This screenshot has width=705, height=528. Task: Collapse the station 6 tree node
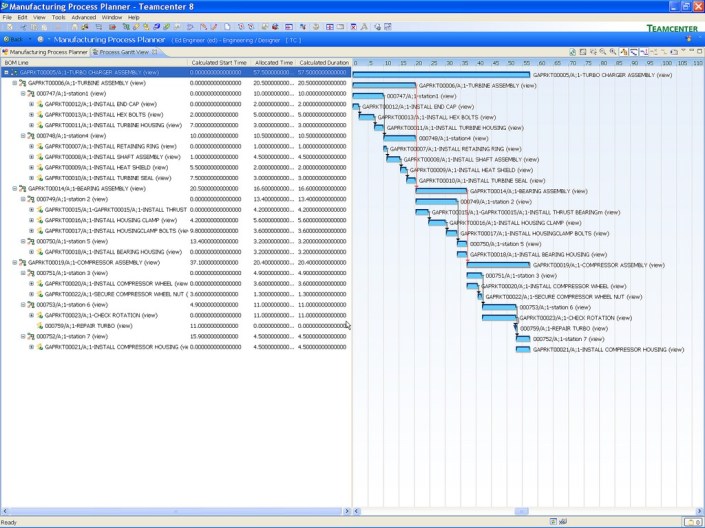[x=23, y=304]
